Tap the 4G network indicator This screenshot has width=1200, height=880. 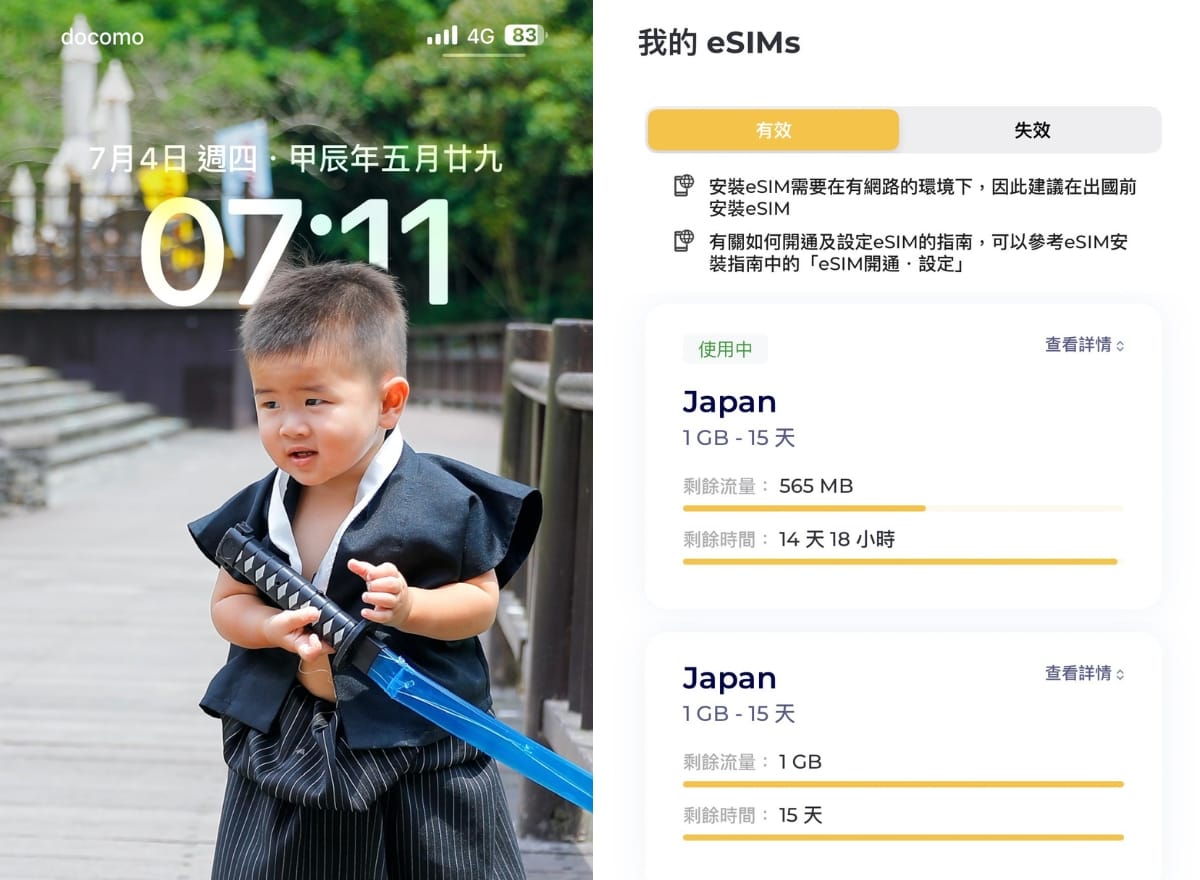tap(481, 36)
